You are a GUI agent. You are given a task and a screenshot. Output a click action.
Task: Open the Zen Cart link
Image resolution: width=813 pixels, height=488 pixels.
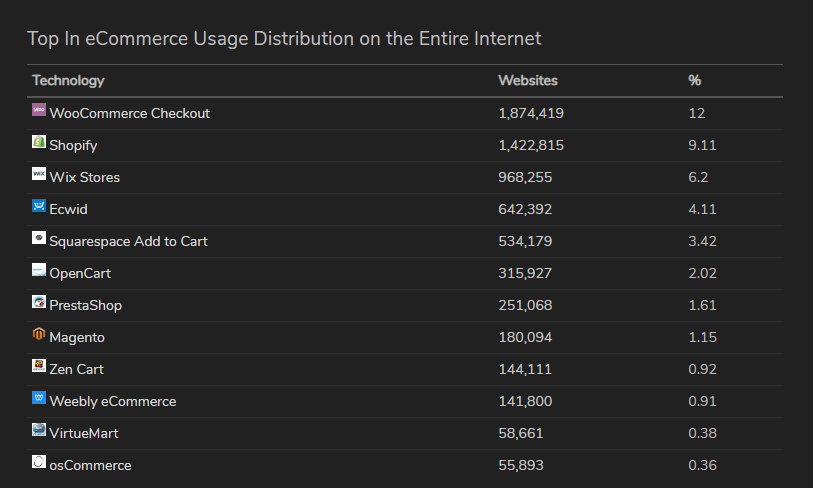(x=76, y=369)
